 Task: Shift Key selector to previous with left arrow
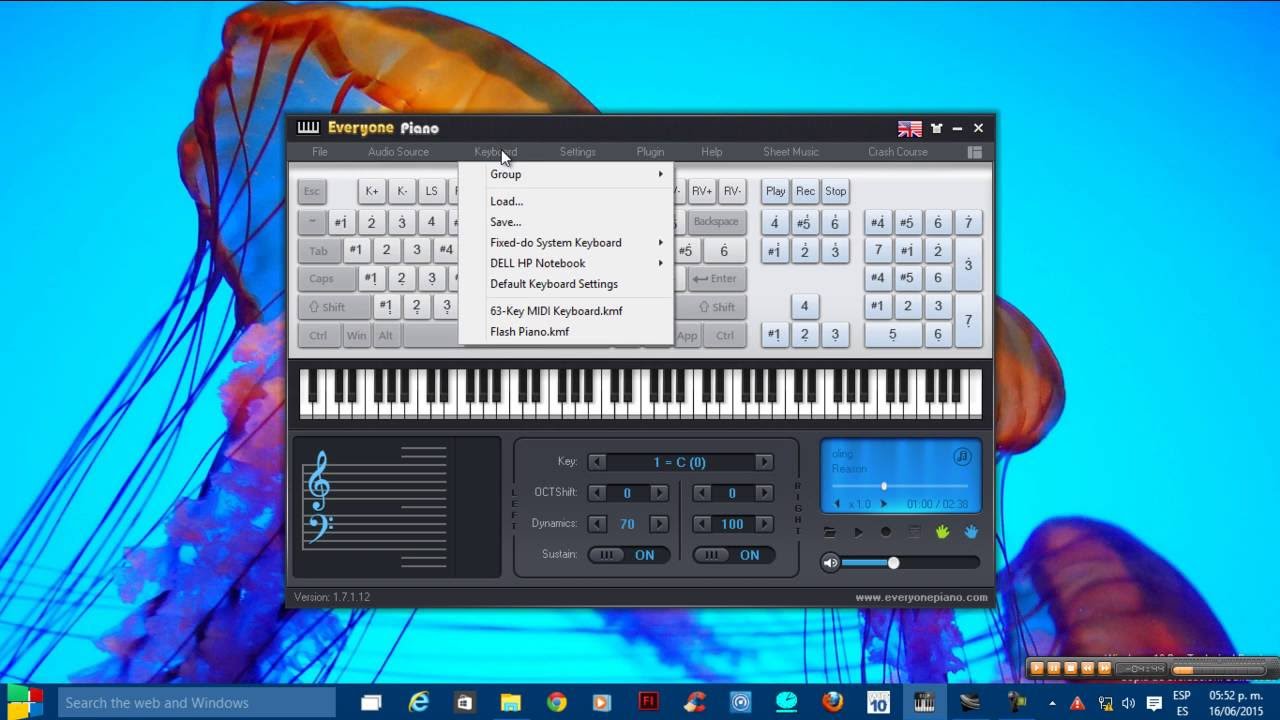click(x=597, y=462)
